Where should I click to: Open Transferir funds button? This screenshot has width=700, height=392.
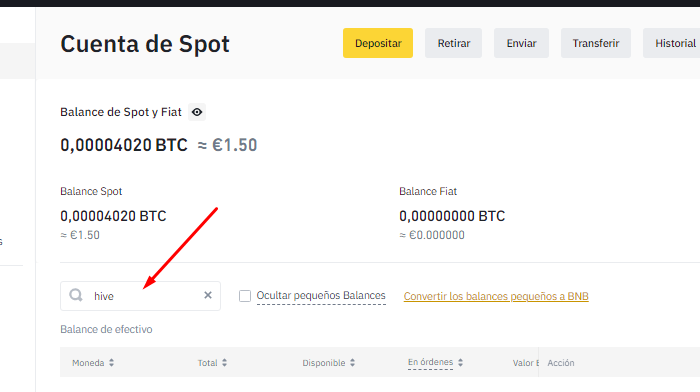(x=596, y=43)
